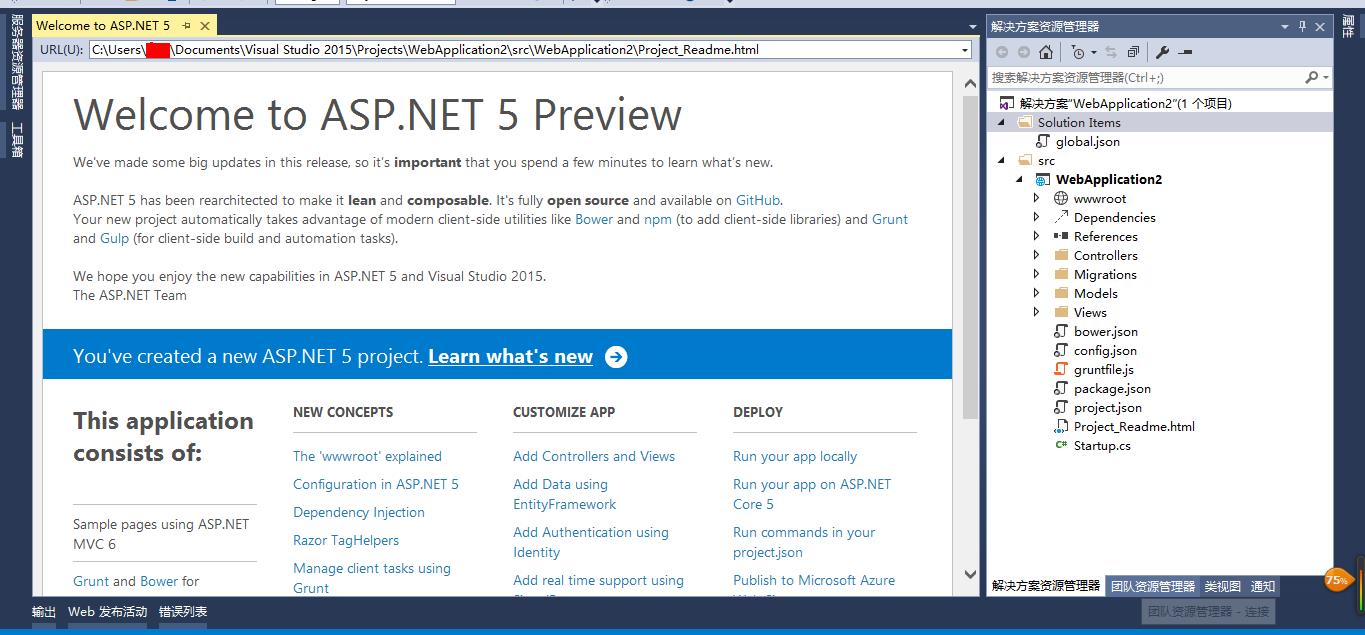Expand the Controllers folder
The image size is (1365, 635).
click(1037, 255)
